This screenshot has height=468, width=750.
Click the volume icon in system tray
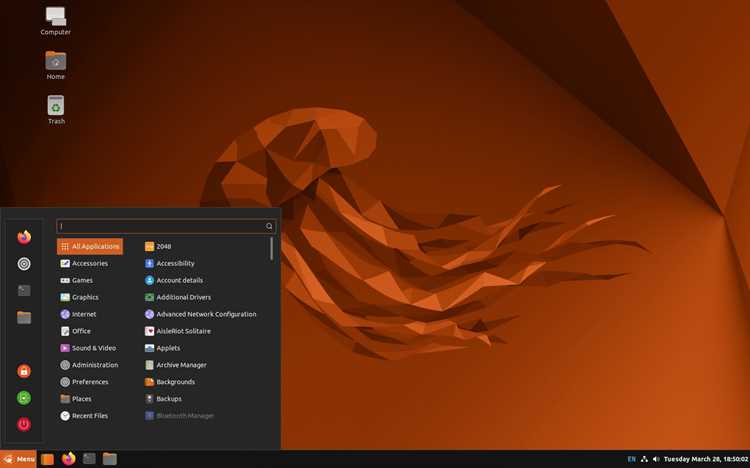656,459
